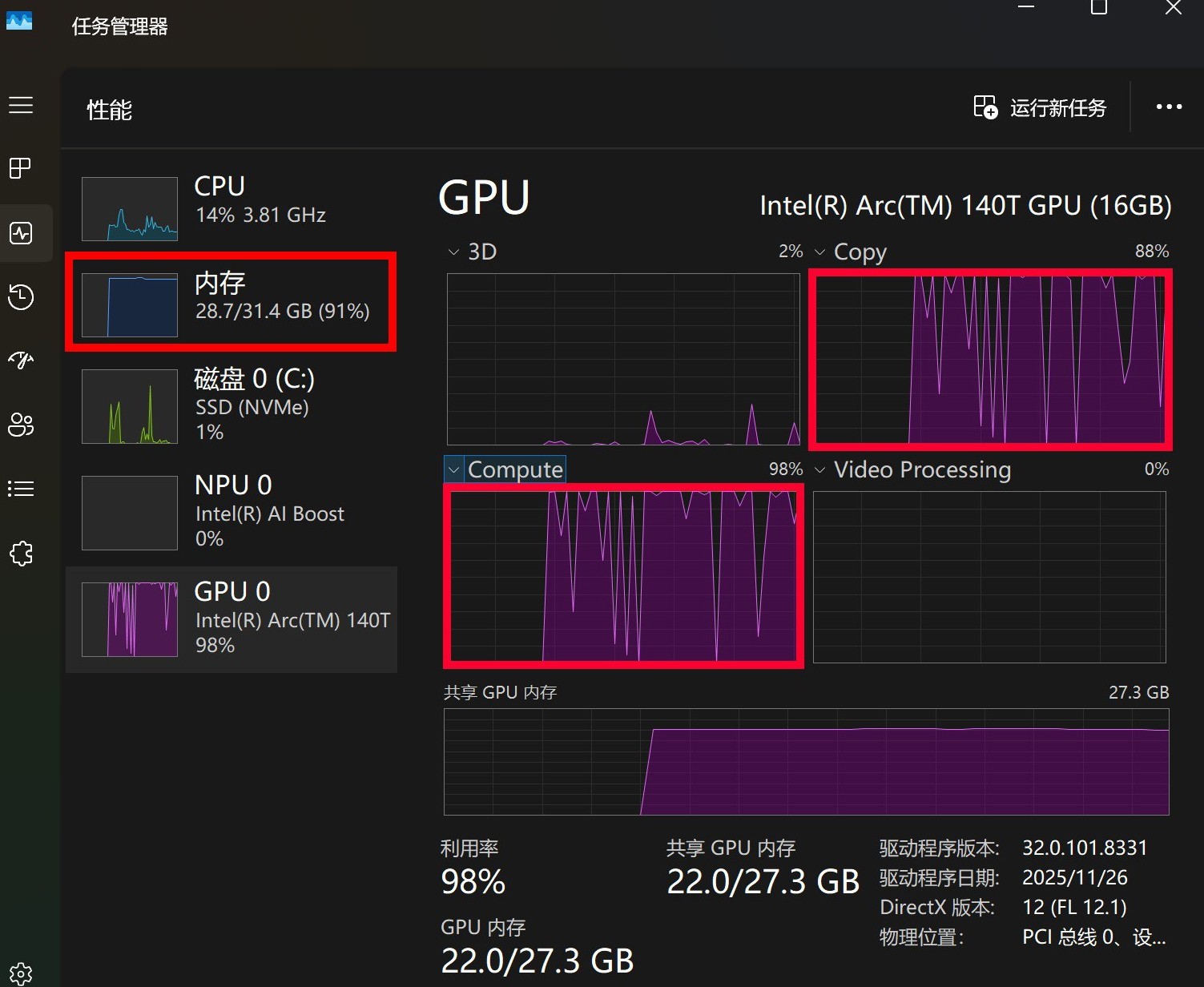Select 磁盘 0 (C:) item
1204x987 pixels.
click(232, 405)
